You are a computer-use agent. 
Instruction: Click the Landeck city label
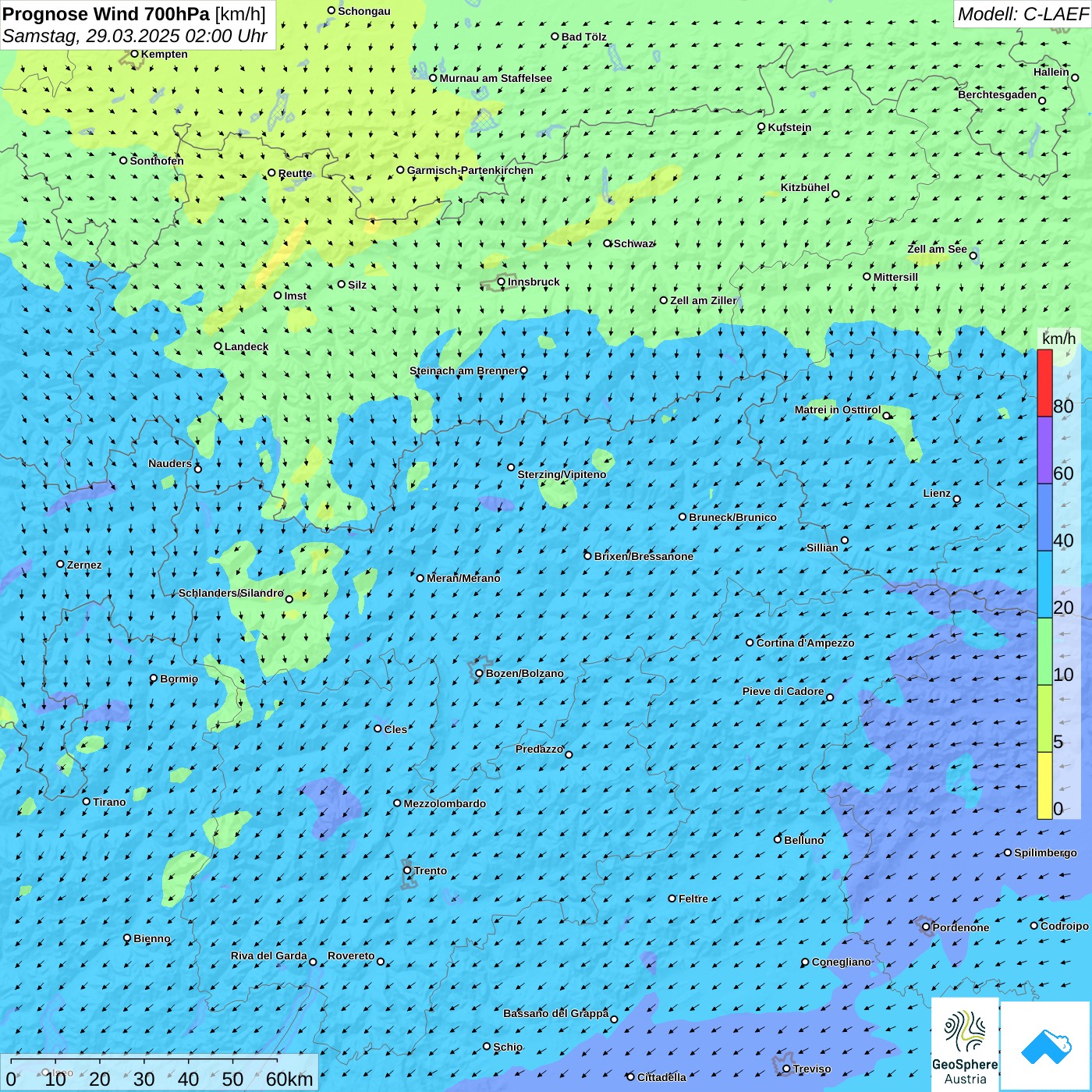[x=246, y=346]
